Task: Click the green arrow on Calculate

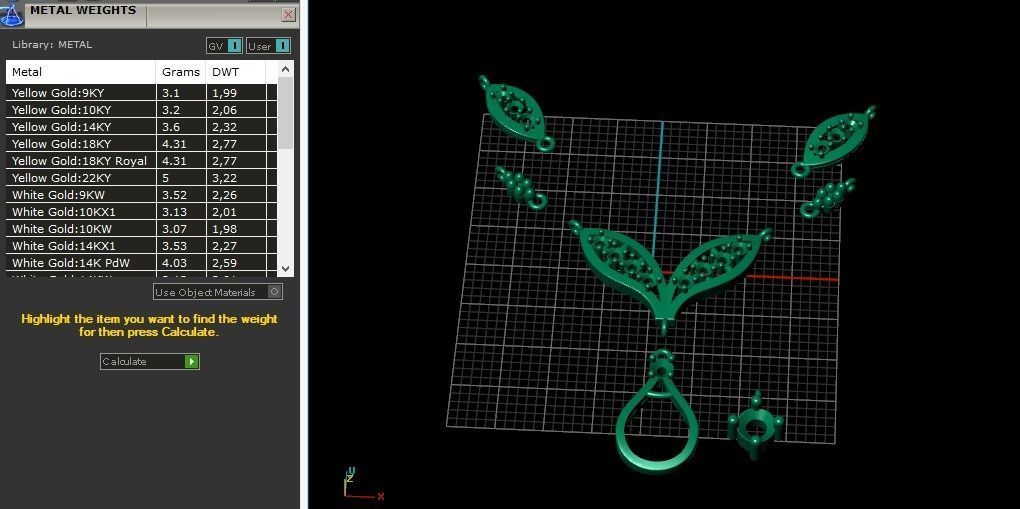Action: 191,361
